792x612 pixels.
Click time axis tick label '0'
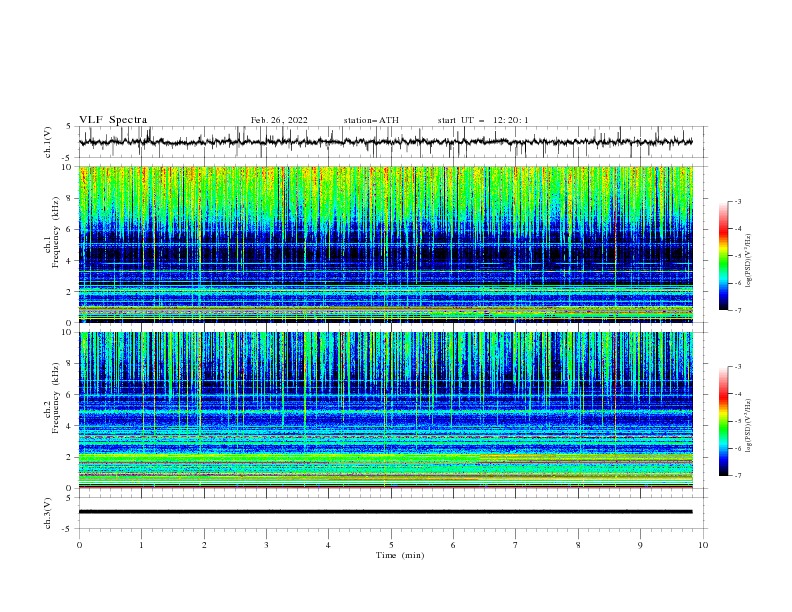pos(79,545)
